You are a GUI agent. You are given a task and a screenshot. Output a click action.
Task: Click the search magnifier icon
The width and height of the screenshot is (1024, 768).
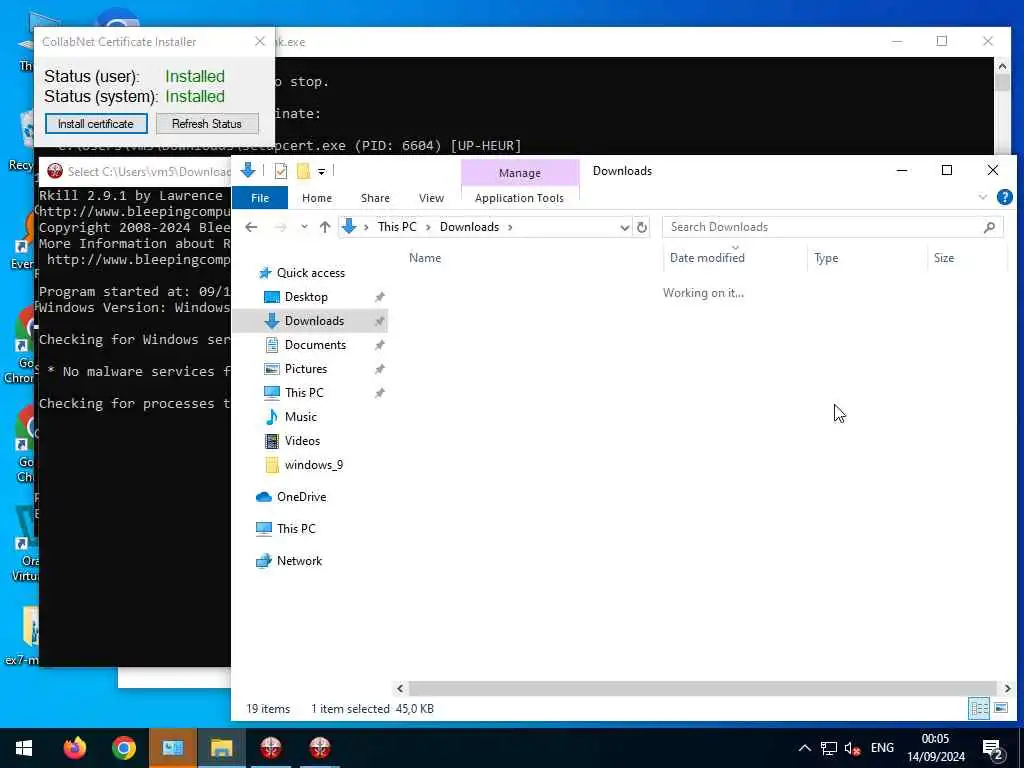click(990, 227)
